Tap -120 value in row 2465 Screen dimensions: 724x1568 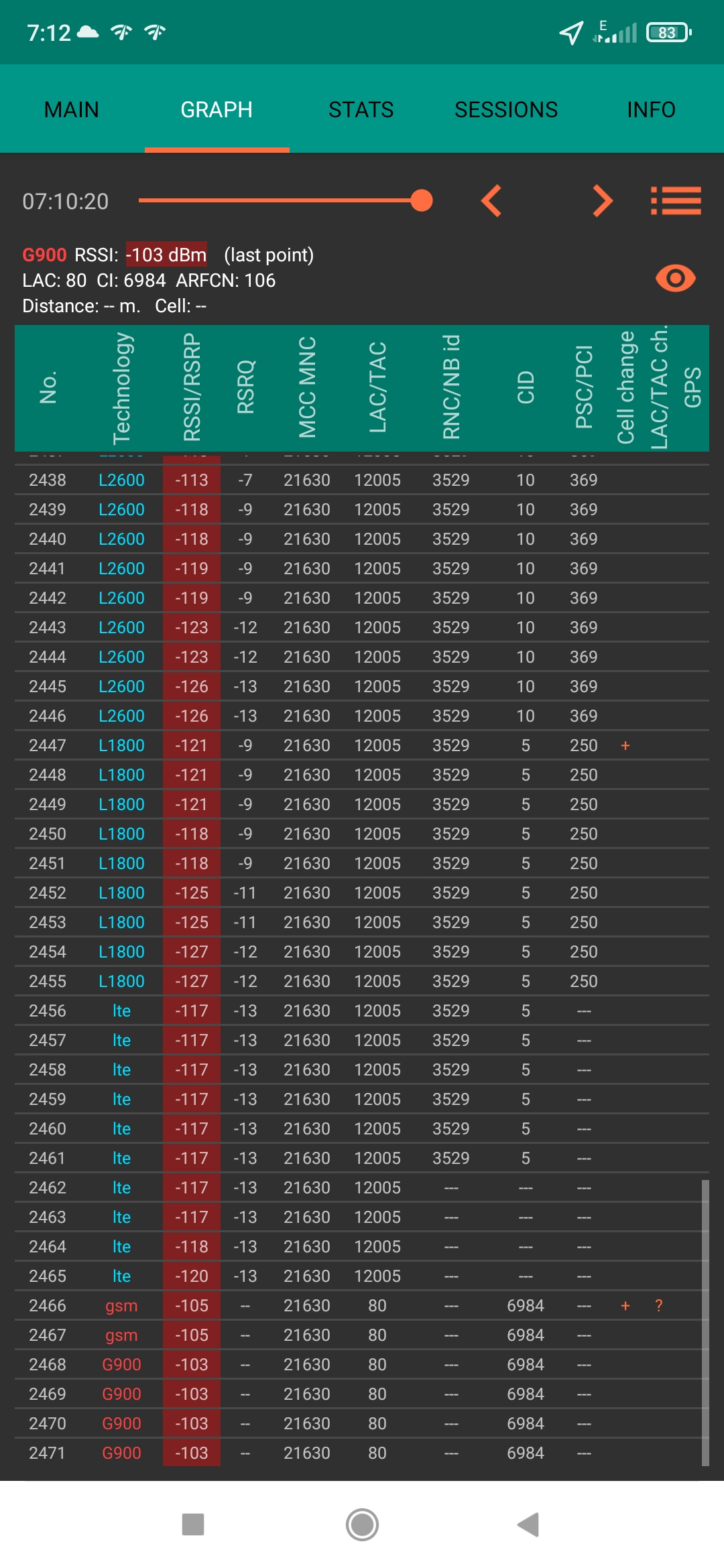192,1276
